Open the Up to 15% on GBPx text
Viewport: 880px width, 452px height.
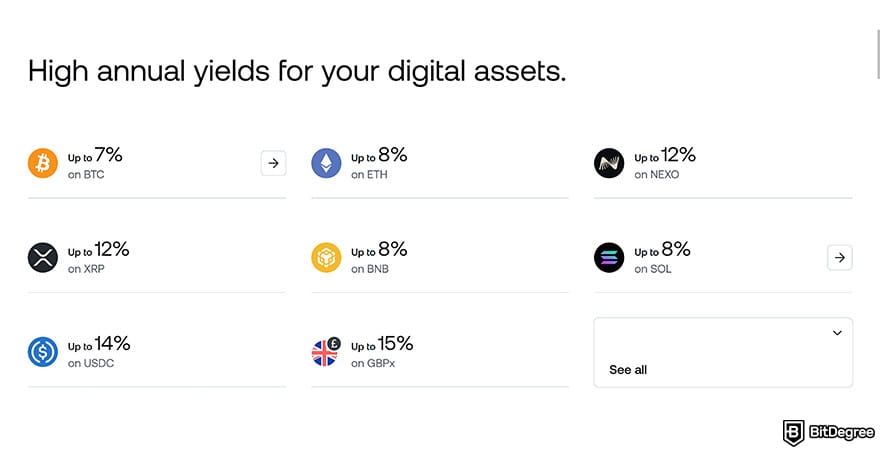(x=381, y=352)
